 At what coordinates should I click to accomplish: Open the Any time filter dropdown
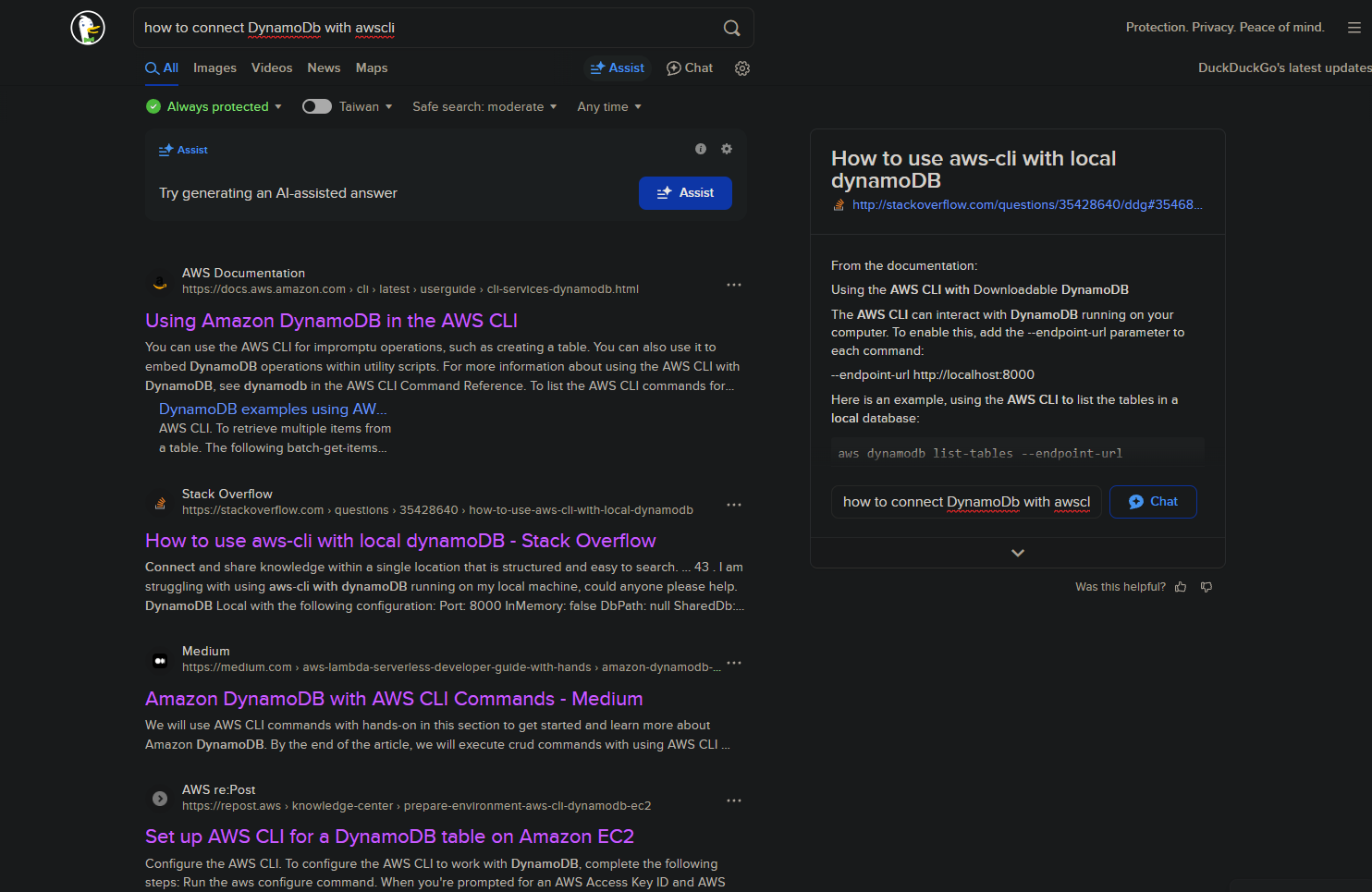pyautogui.click(x=609, y=106)
